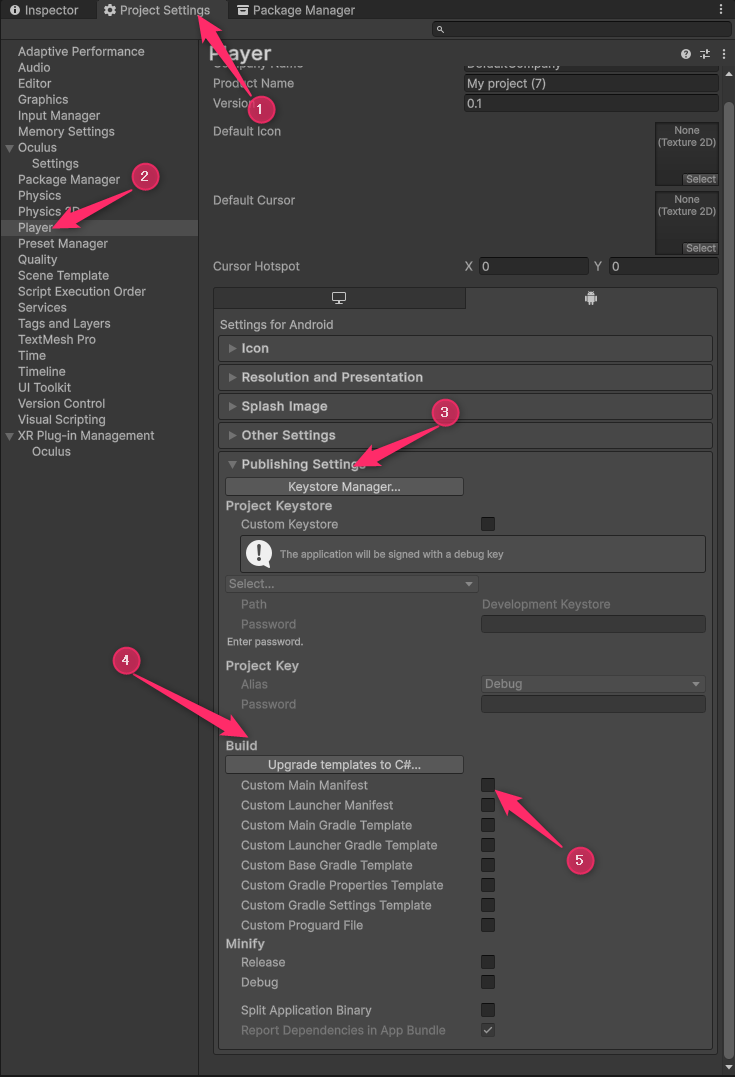The width and height of the screenshot is (735, 1077).
Task: Click inside the Product Name input field
Action: click(x=590, y=83)
